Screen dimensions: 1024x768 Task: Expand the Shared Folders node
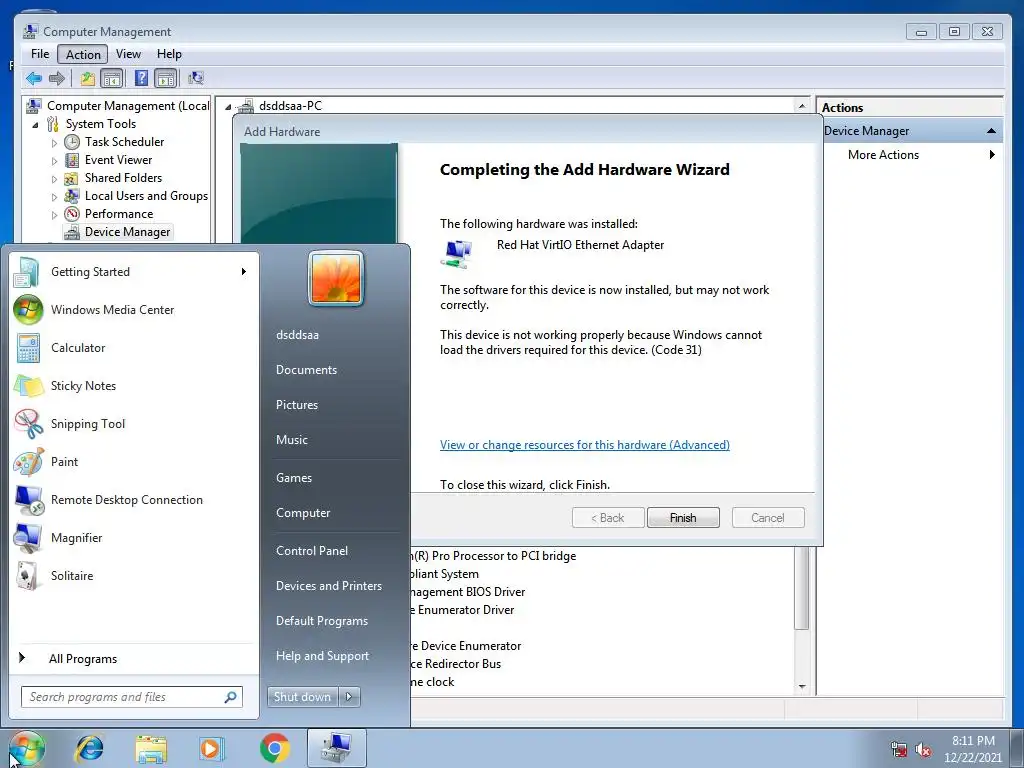coord(54,178)
